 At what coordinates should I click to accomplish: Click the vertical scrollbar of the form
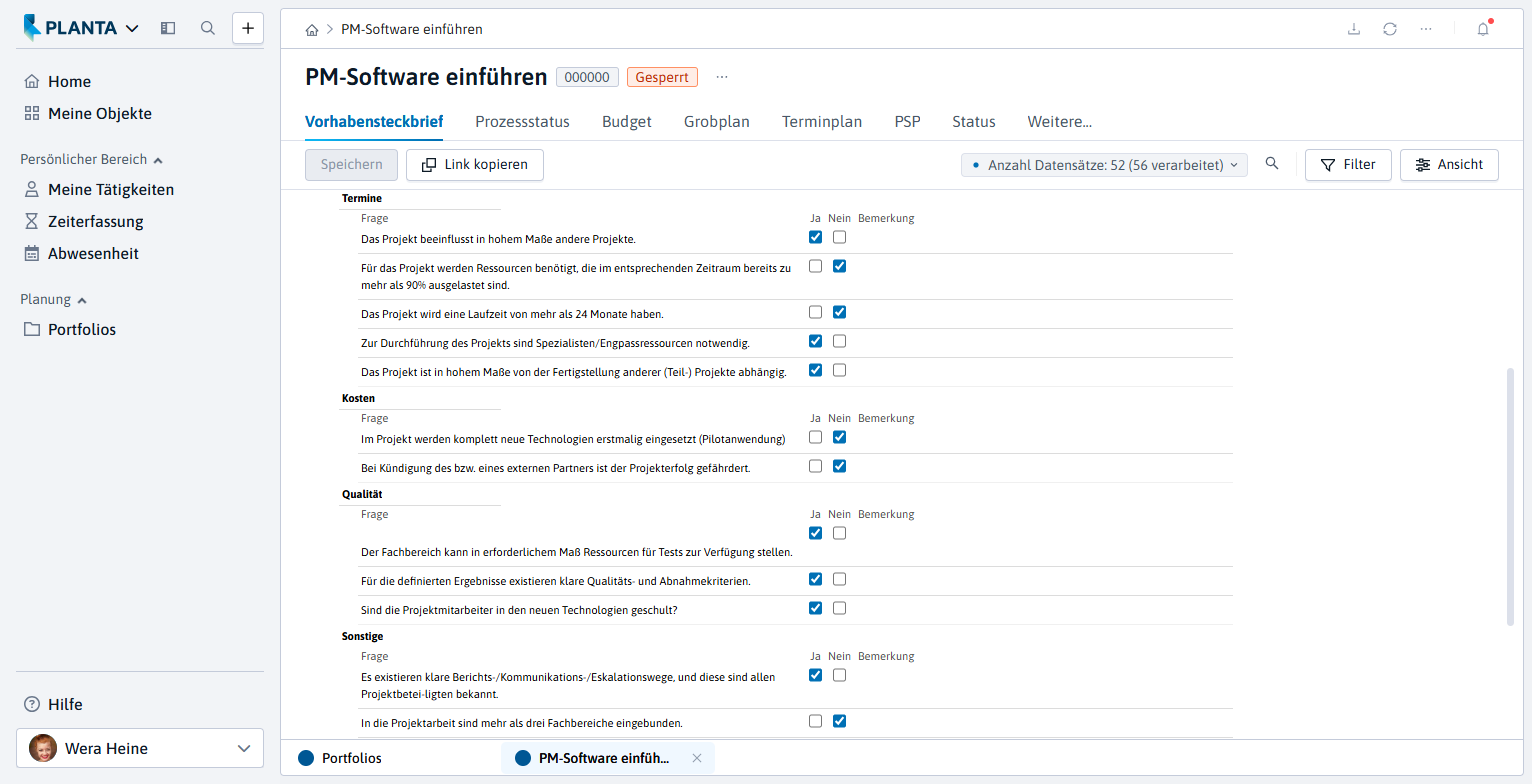[1510, 496]
